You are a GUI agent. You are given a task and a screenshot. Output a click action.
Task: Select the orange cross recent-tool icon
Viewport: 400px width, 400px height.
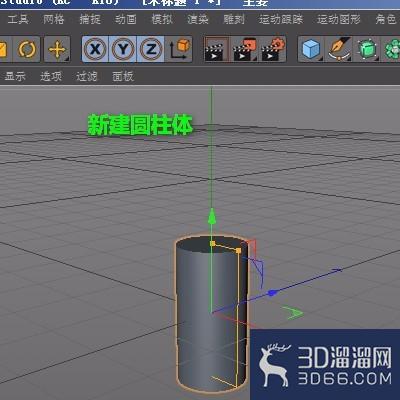pos(57,49)
